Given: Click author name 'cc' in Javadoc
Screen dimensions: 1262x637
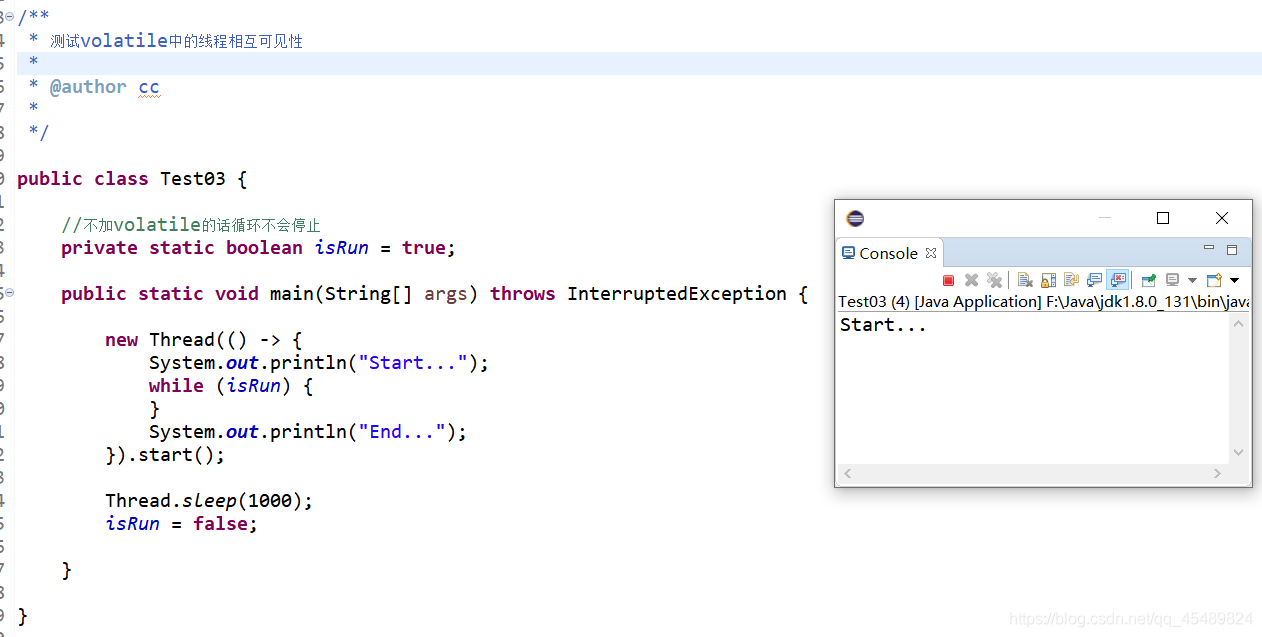Looking at the screenshot, I should tap(149, 87).
